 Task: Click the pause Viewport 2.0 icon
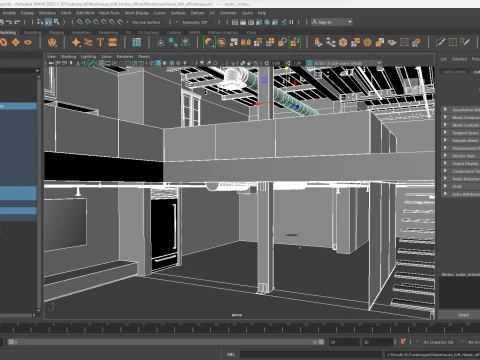tap(292, 22)
